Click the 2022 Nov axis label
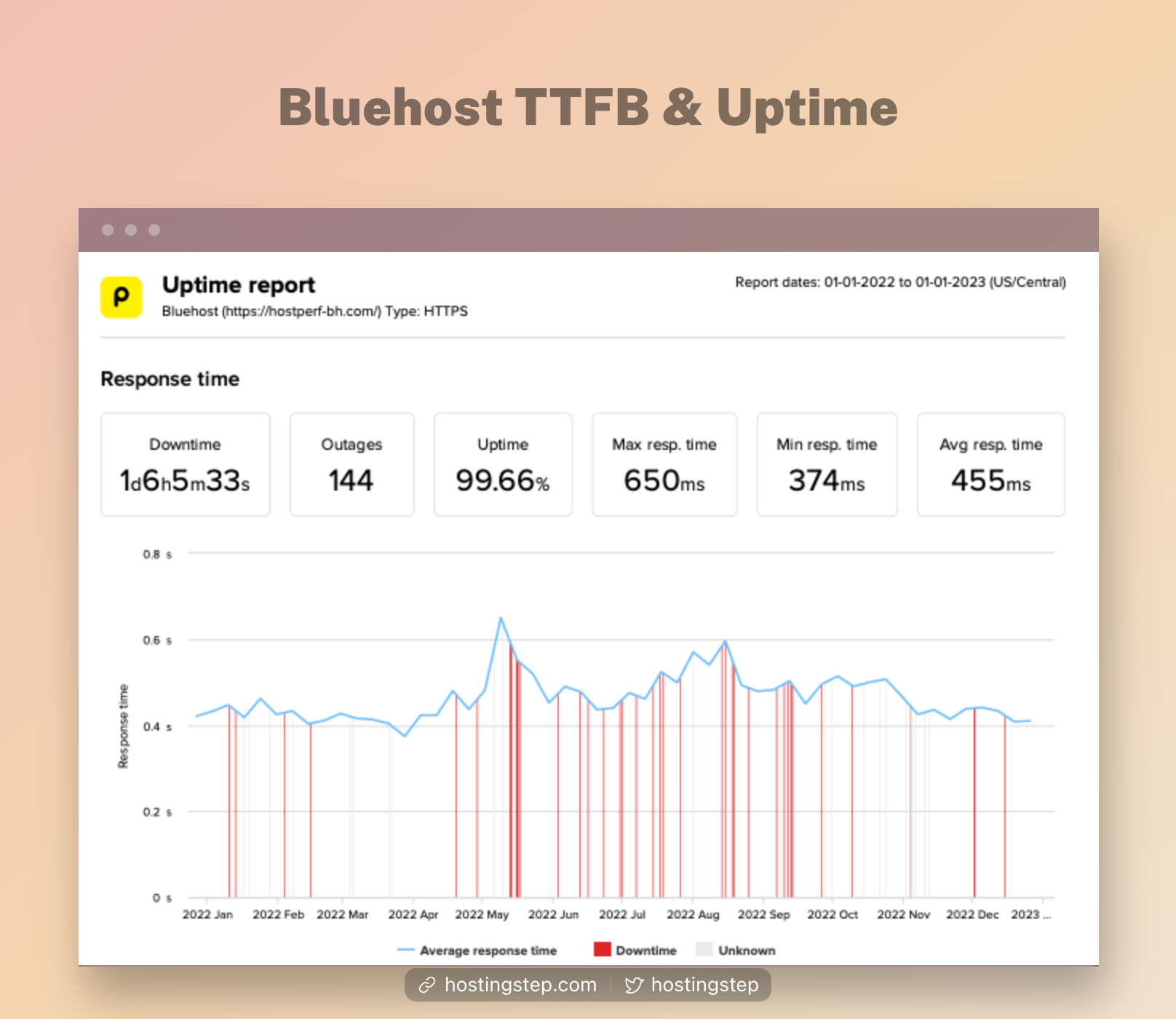 [x=903, y=915]
